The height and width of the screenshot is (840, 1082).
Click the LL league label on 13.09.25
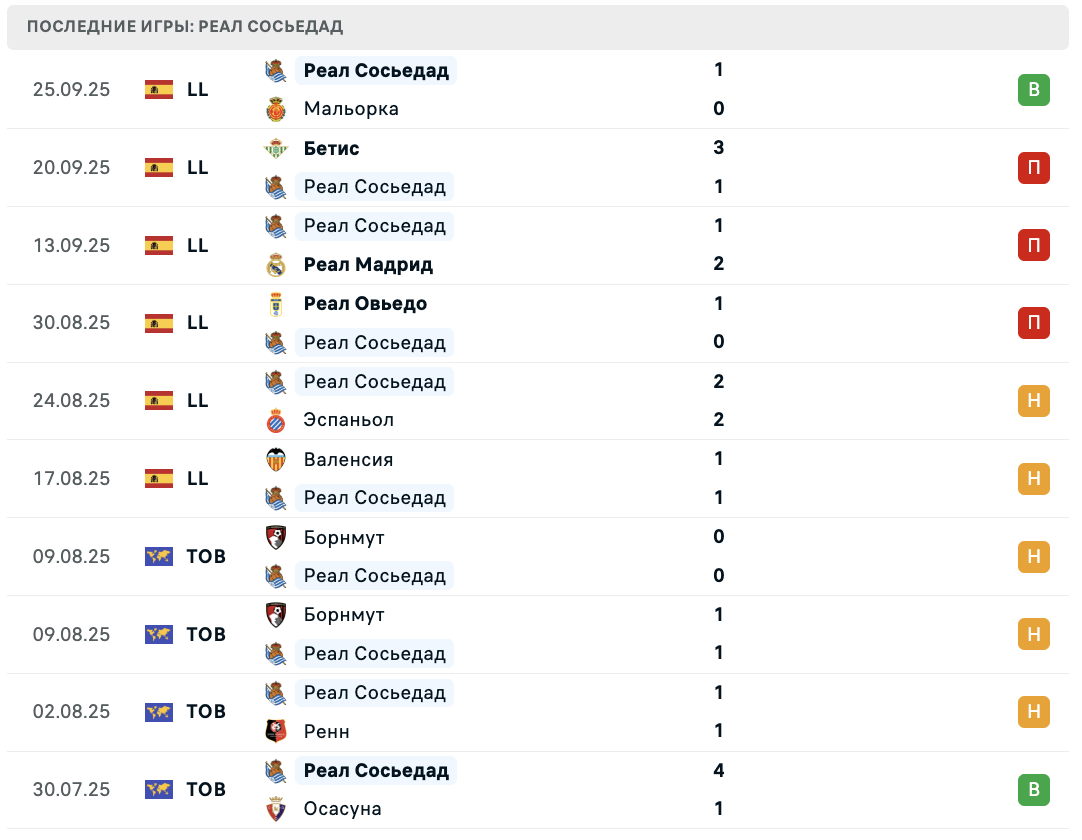[197, 246]
